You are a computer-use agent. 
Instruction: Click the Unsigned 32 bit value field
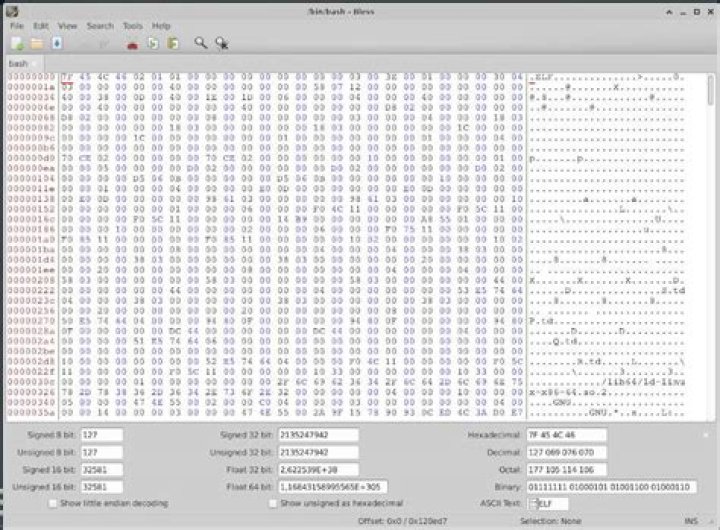tap(318, 452)
